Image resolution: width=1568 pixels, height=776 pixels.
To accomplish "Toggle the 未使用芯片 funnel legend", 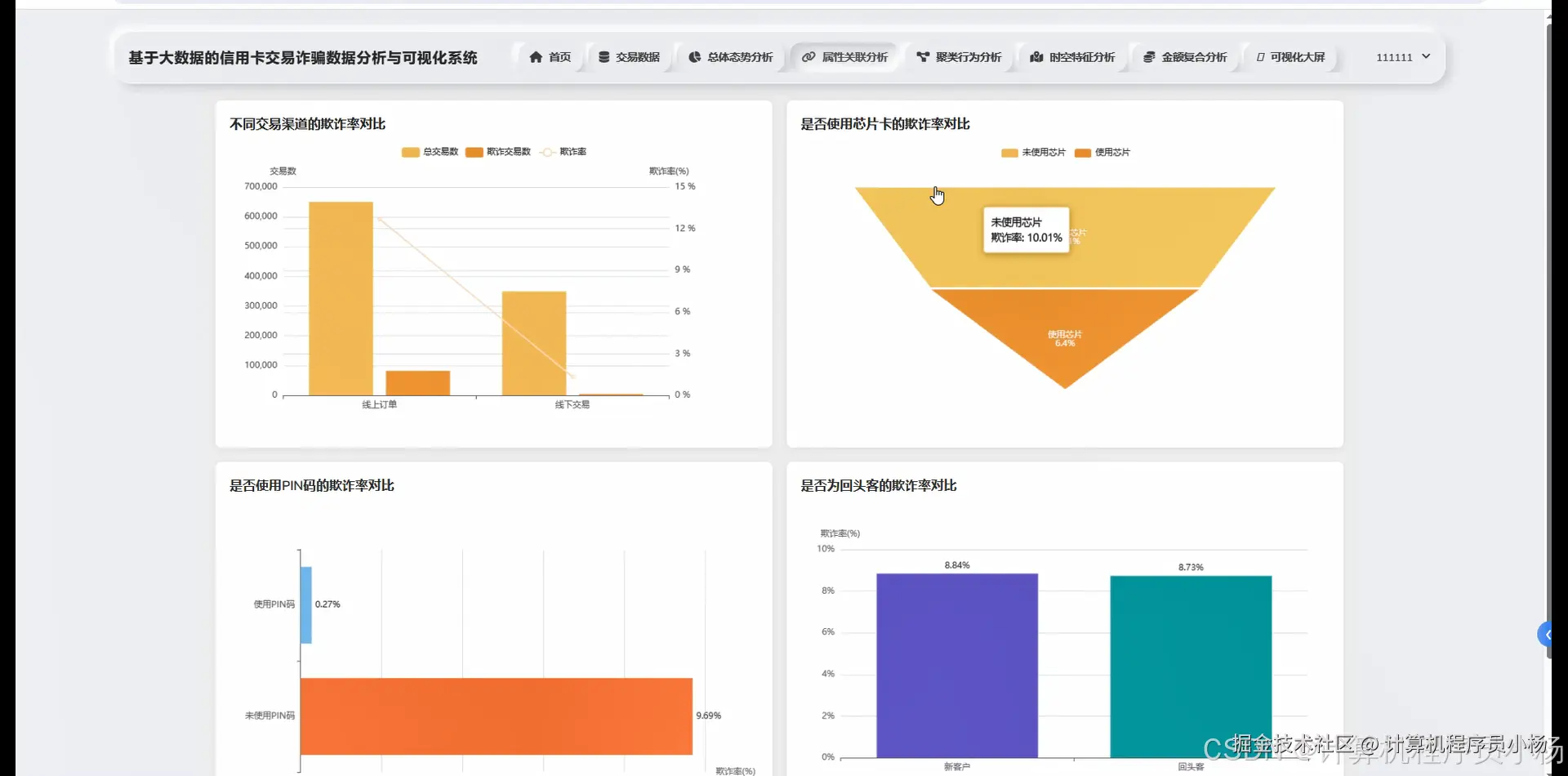I will [x=1034, y=153].
